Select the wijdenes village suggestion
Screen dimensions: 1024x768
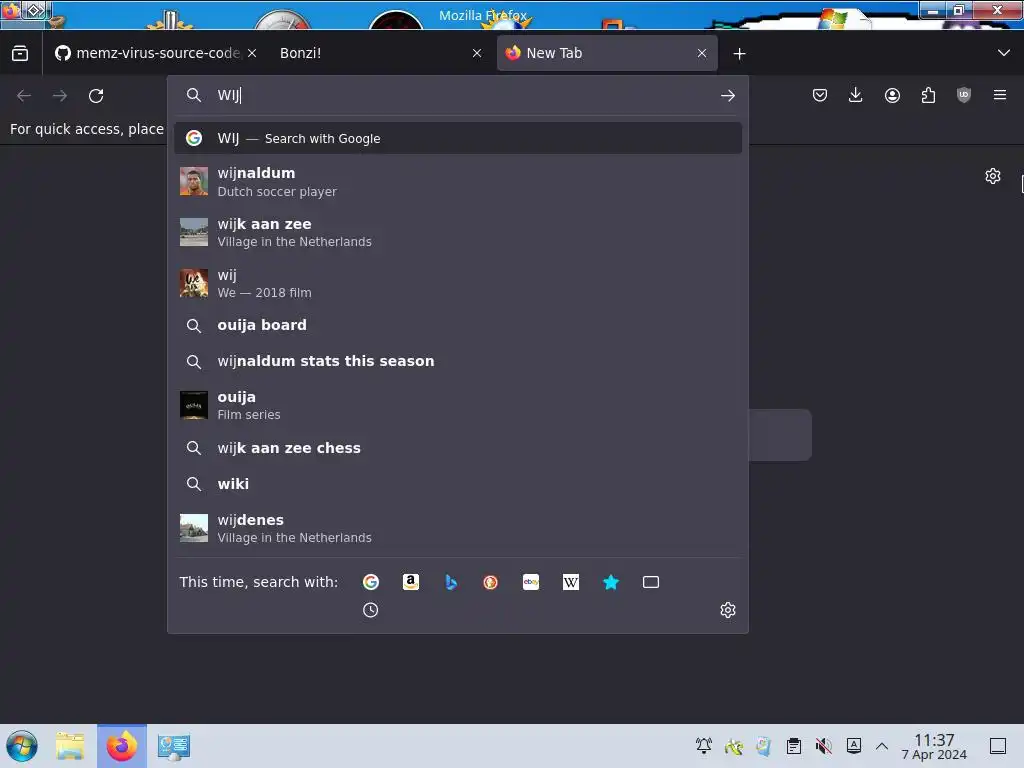pyautogui.click(x=458, y=528)
